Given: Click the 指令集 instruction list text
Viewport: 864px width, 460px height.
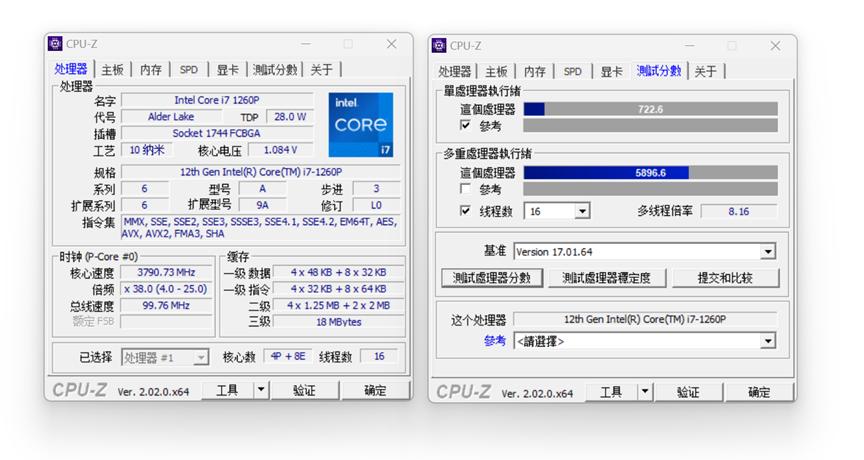Looking at the screenshot, I should (x=261, y=228).
